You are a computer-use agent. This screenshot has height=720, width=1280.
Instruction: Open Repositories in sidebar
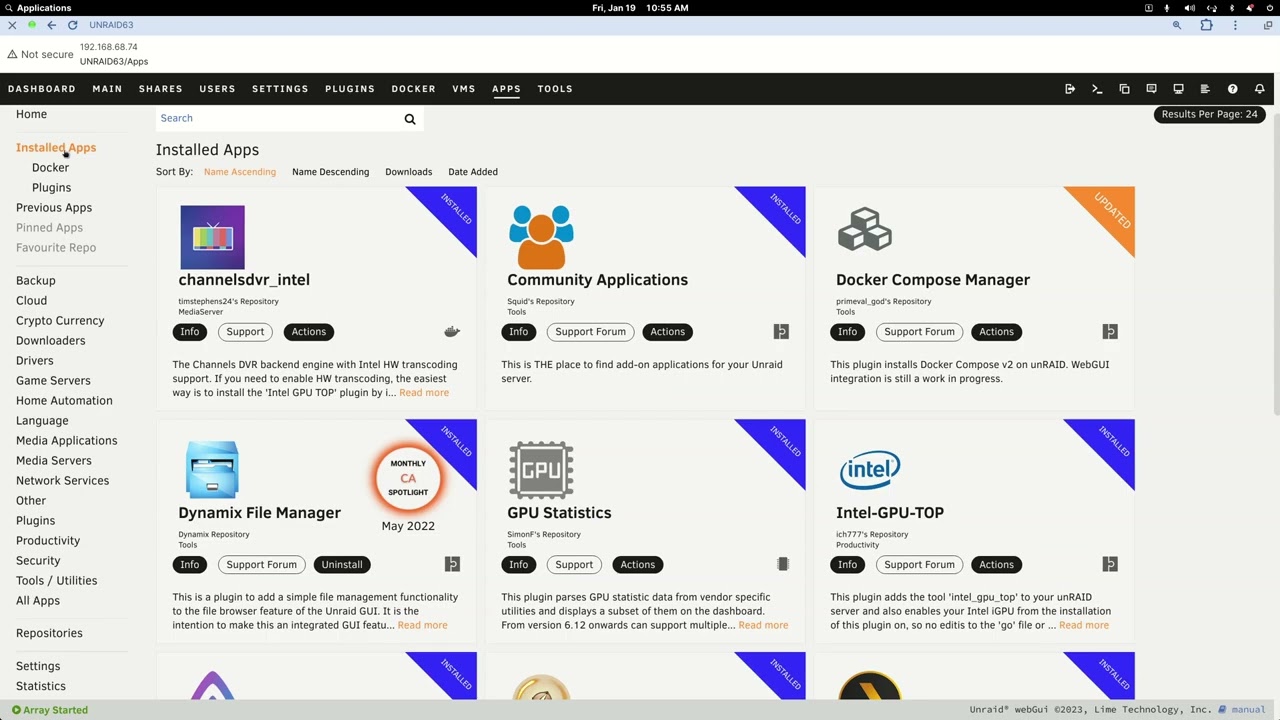[x=49, y=633]
